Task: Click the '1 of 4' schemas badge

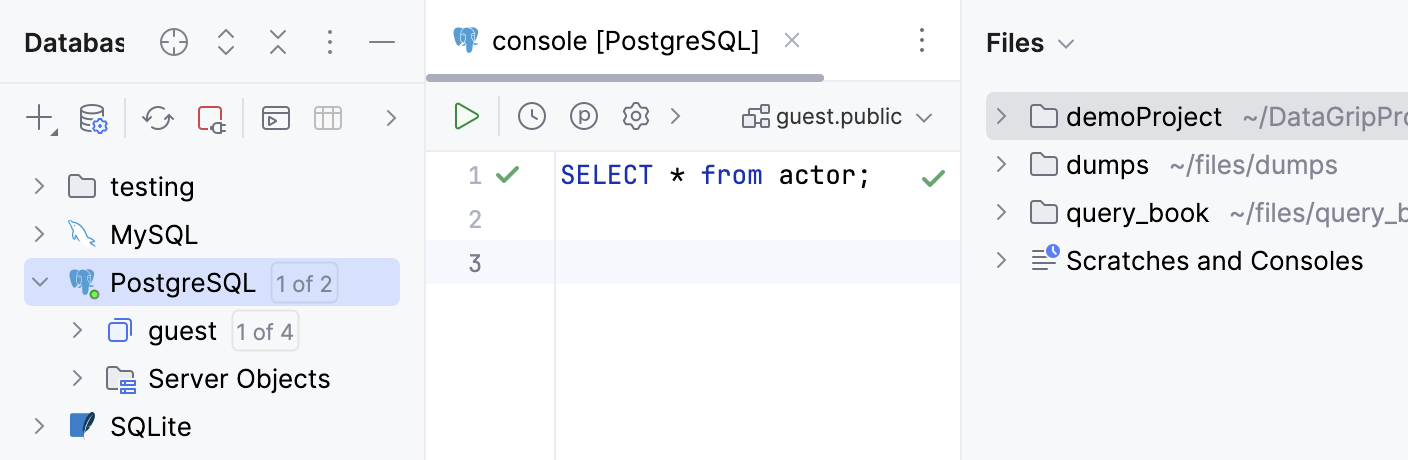Action: click(x=265, y=331)
